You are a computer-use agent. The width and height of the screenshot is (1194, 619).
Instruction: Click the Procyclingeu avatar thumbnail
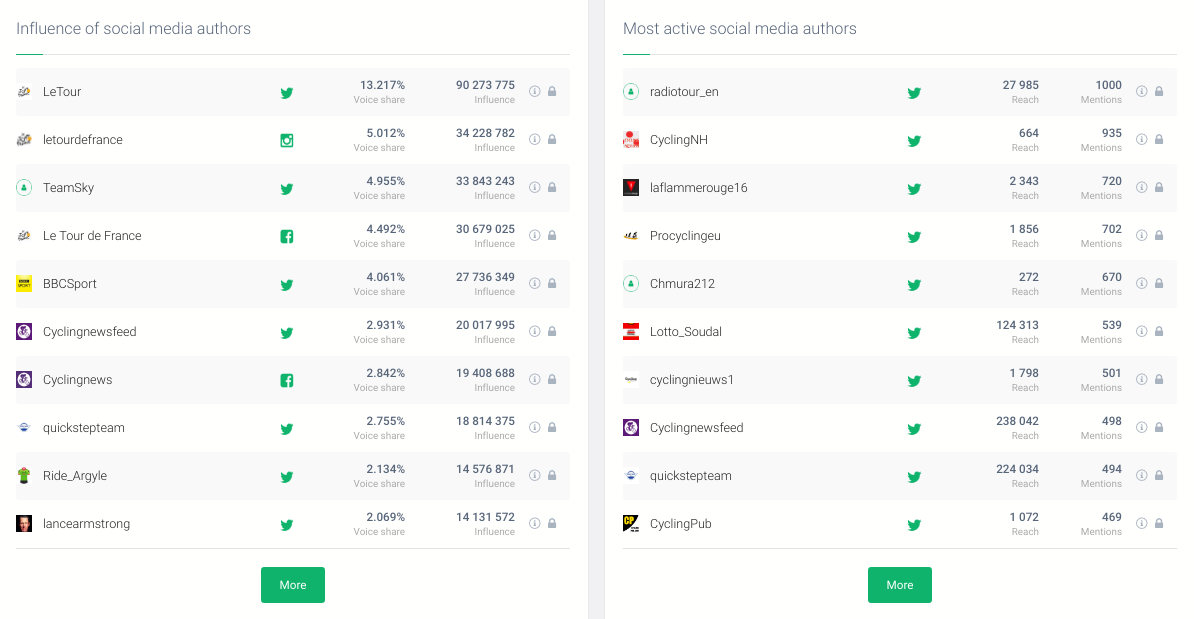click(x=631, y=236)
